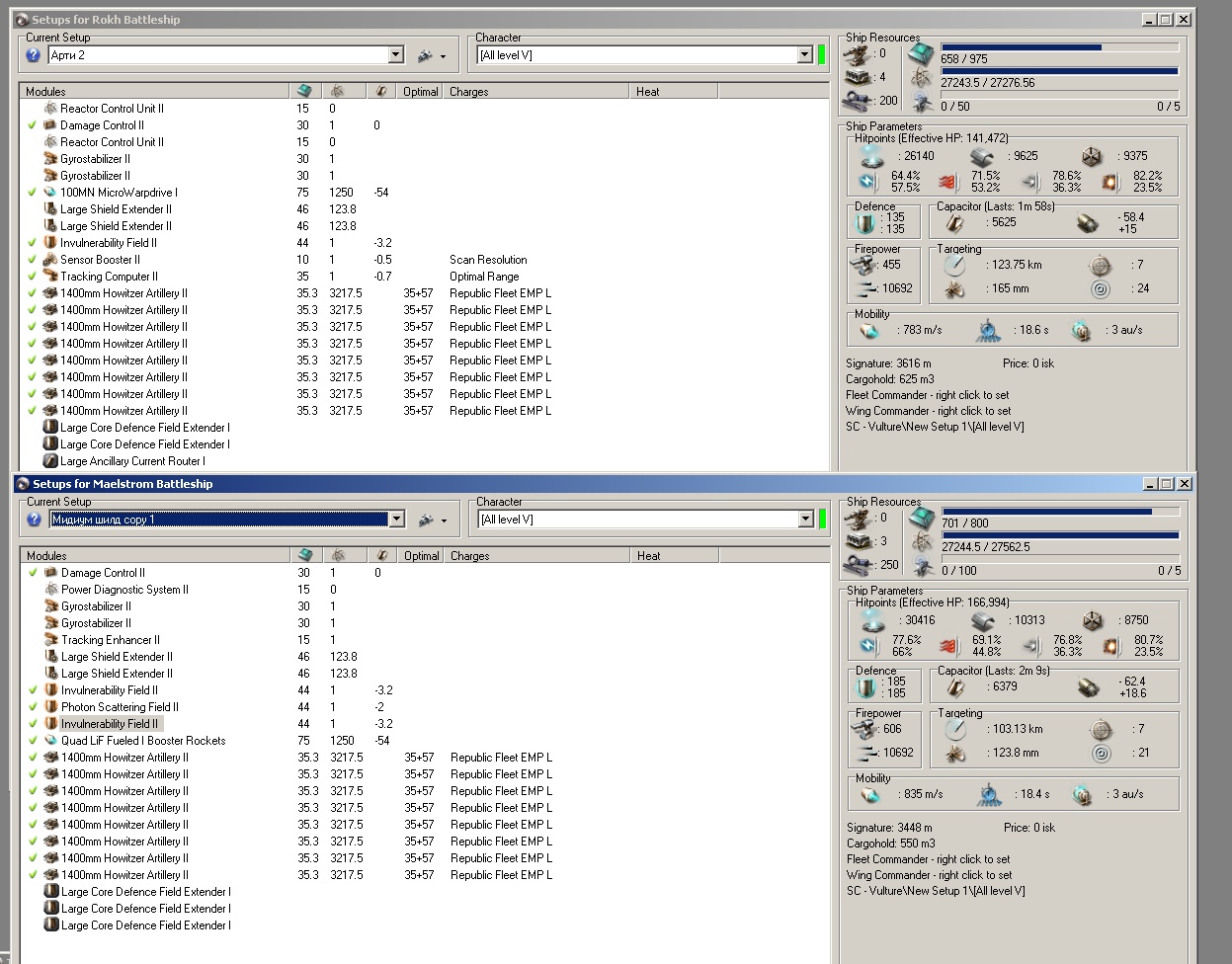Image resolution: width=1232 pixels, height=964 pixels.
Task: Toggle the highlighted Invulnerability Field II in Maelstrom
Action: coord(34,724)
